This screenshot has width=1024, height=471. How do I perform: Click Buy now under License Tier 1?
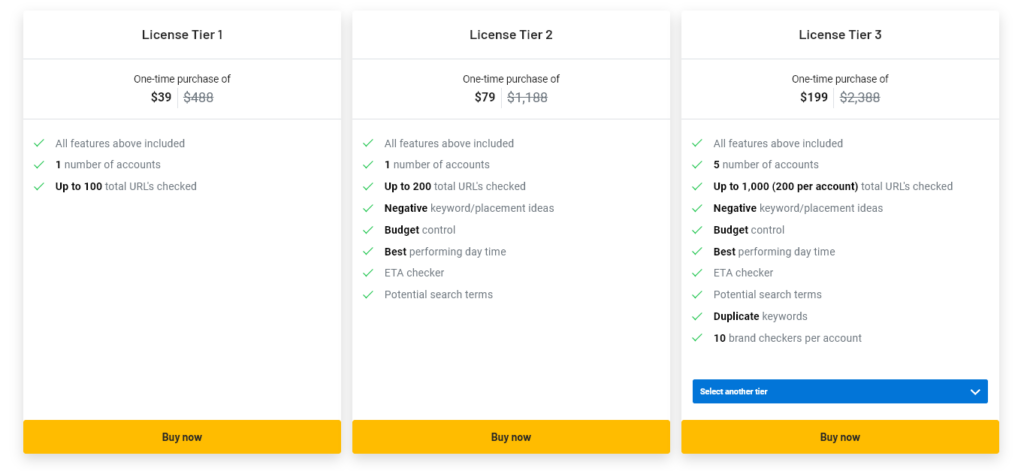pyautogui.click(x=182, y=437)
